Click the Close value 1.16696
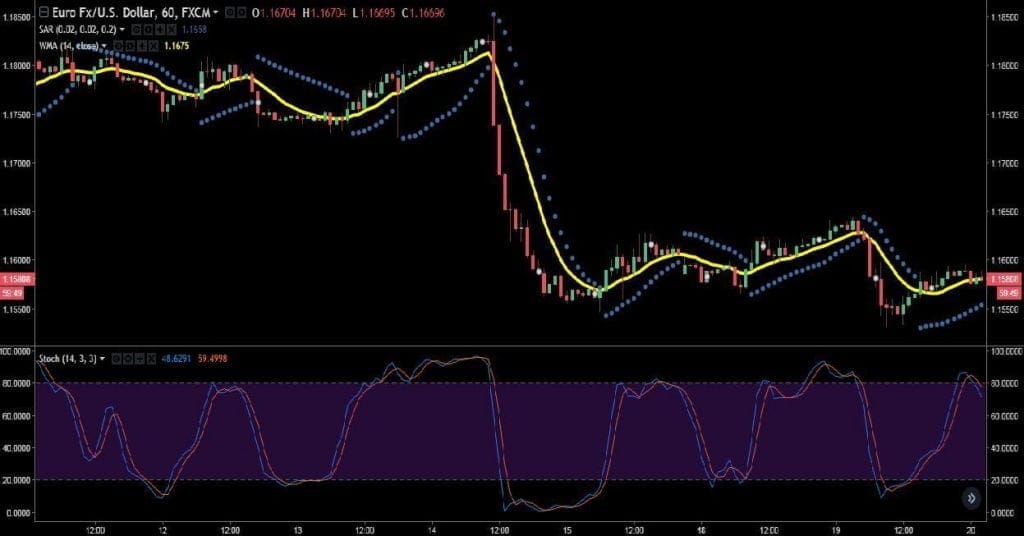Screen dimensions: 1024x536 click(427, 12)
